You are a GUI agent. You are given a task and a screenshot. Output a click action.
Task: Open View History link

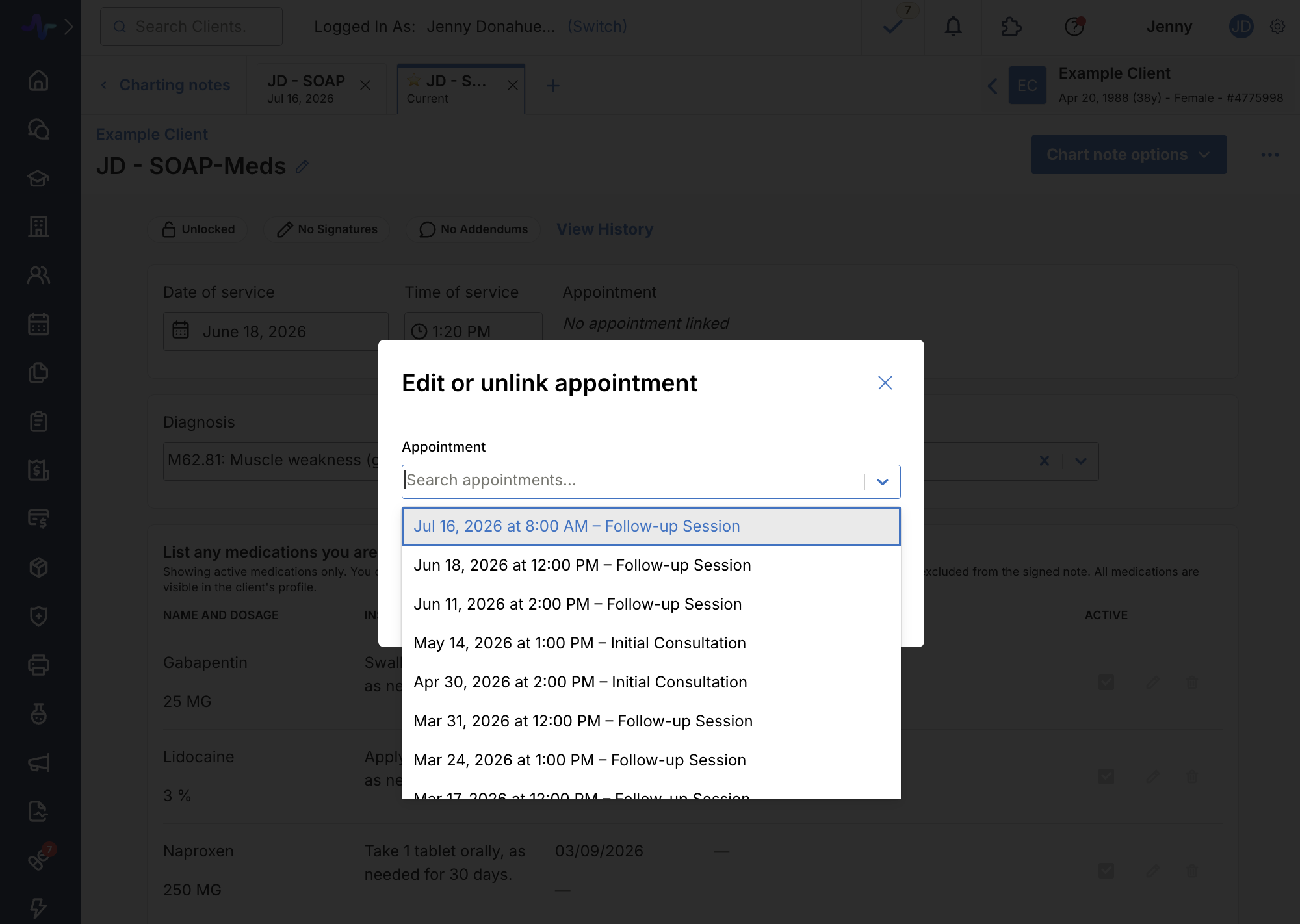point(605,229)
